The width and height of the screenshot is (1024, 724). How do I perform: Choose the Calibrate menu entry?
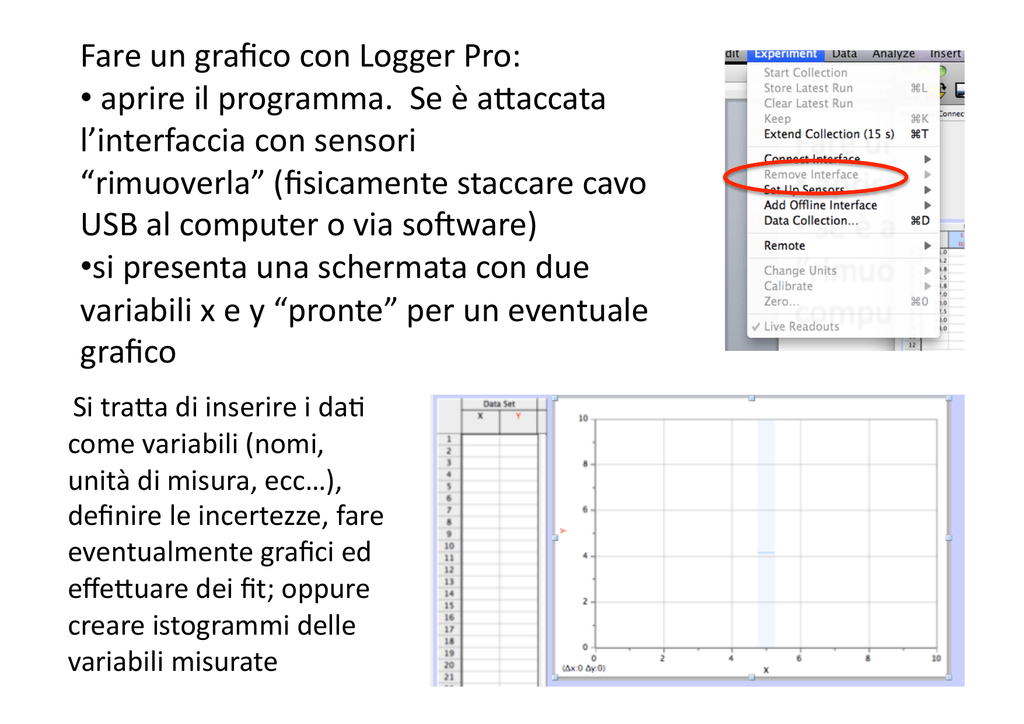(x=788, y=286)
